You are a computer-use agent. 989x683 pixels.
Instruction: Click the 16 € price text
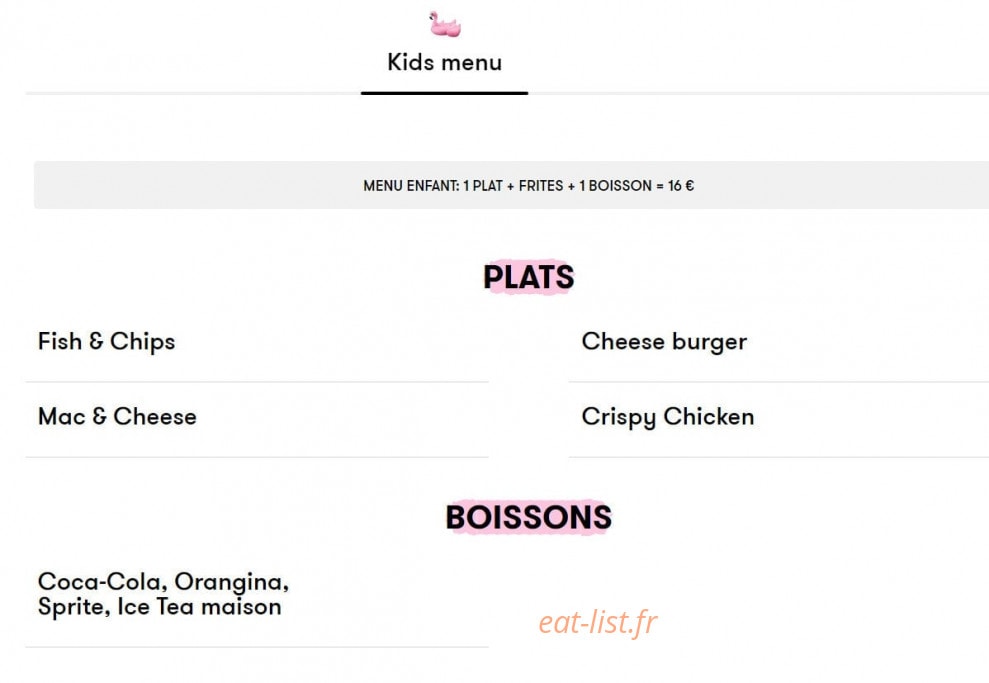[x=681, y=186]
